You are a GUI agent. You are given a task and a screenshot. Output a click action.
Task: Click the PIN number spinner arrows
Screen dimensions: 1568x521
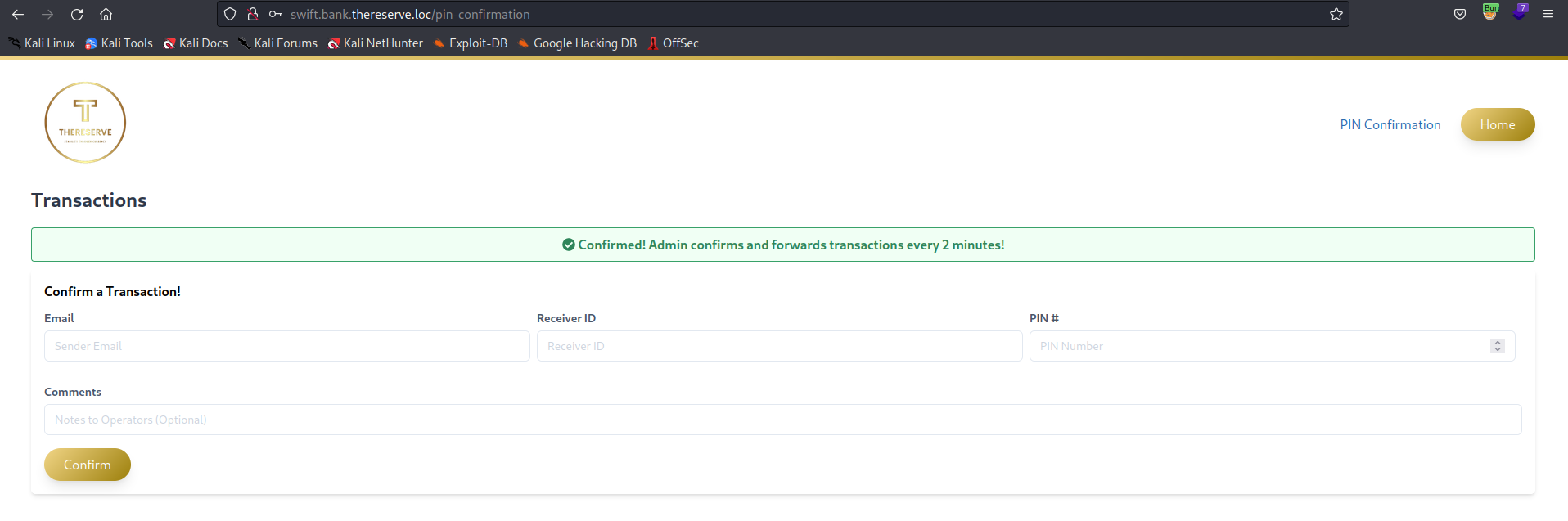coord(1497,346)
